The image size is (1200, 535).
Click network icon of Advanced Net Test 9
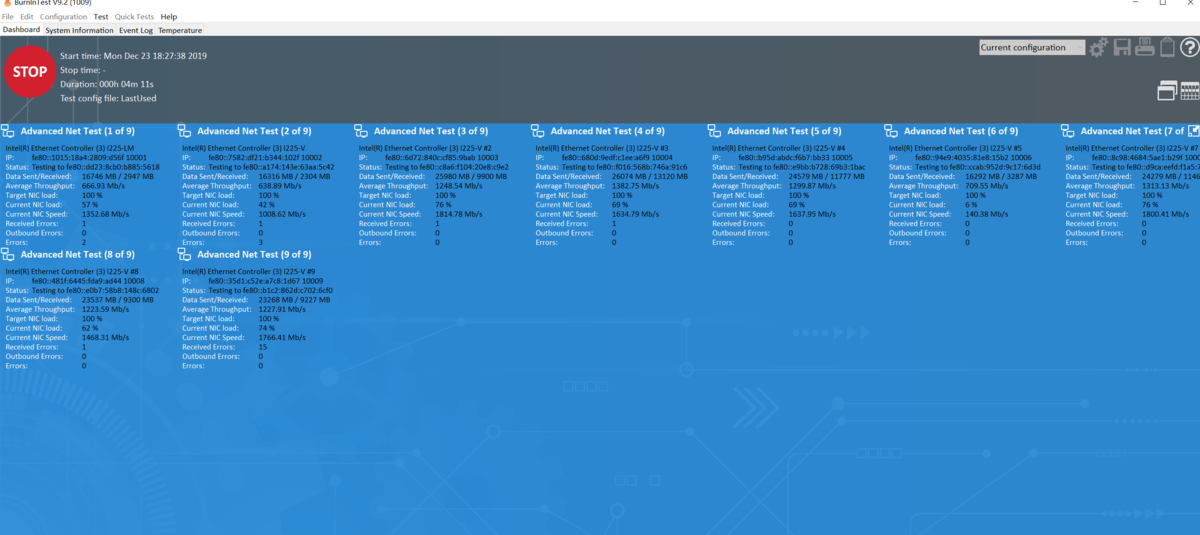[x=184, y=255]
